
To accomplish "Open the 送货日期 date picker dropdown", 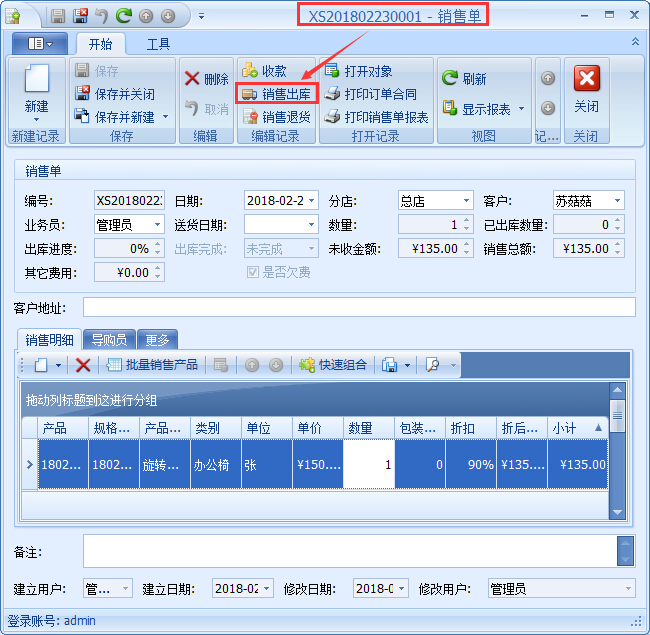I will (x=311, y=225).
